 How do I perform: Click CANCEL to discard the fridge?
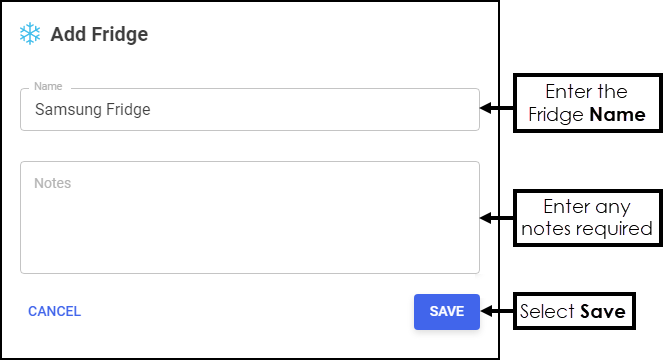pos(54,311)
